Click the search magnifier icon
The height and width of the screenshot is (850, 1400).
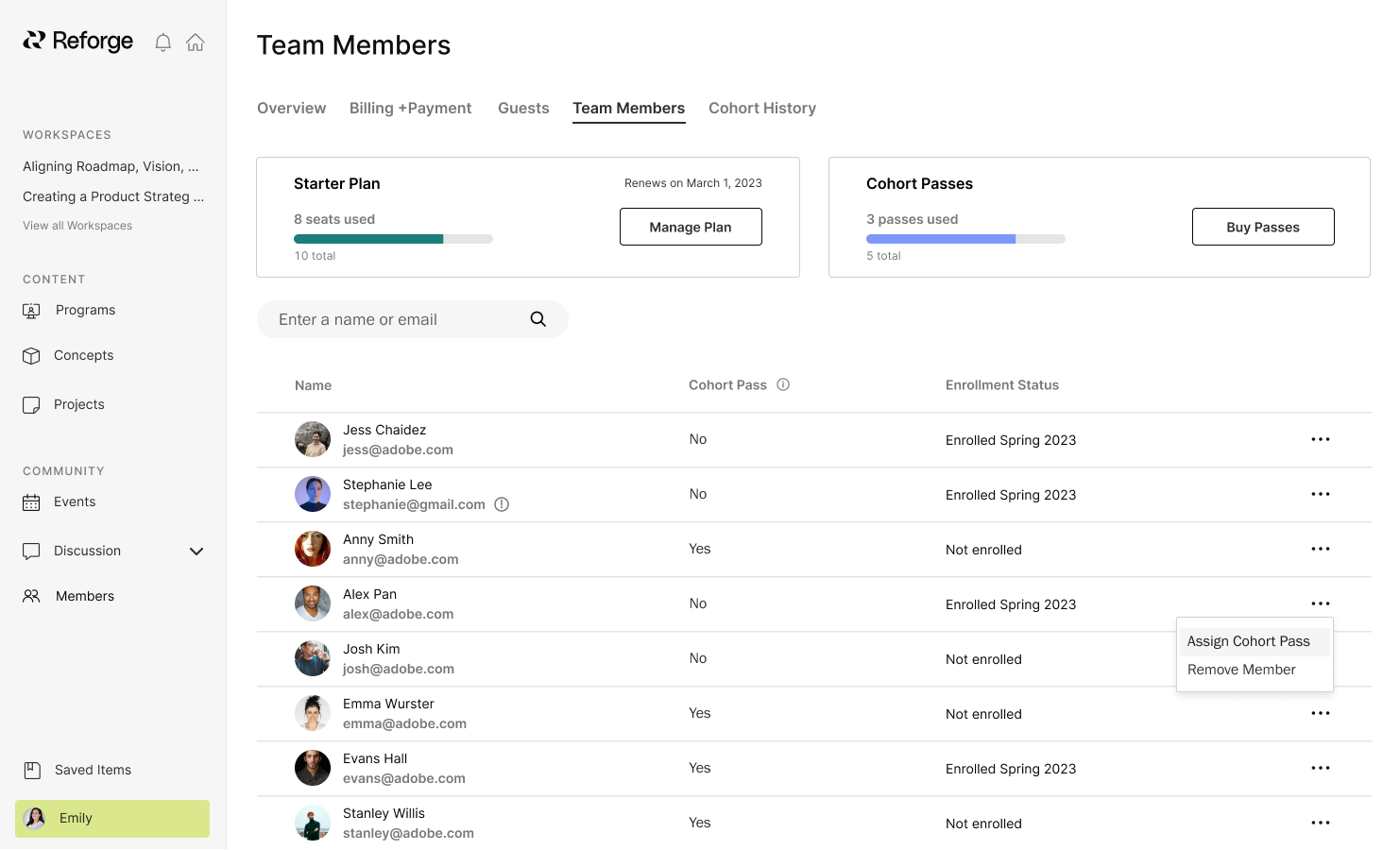tap(538, 319)
